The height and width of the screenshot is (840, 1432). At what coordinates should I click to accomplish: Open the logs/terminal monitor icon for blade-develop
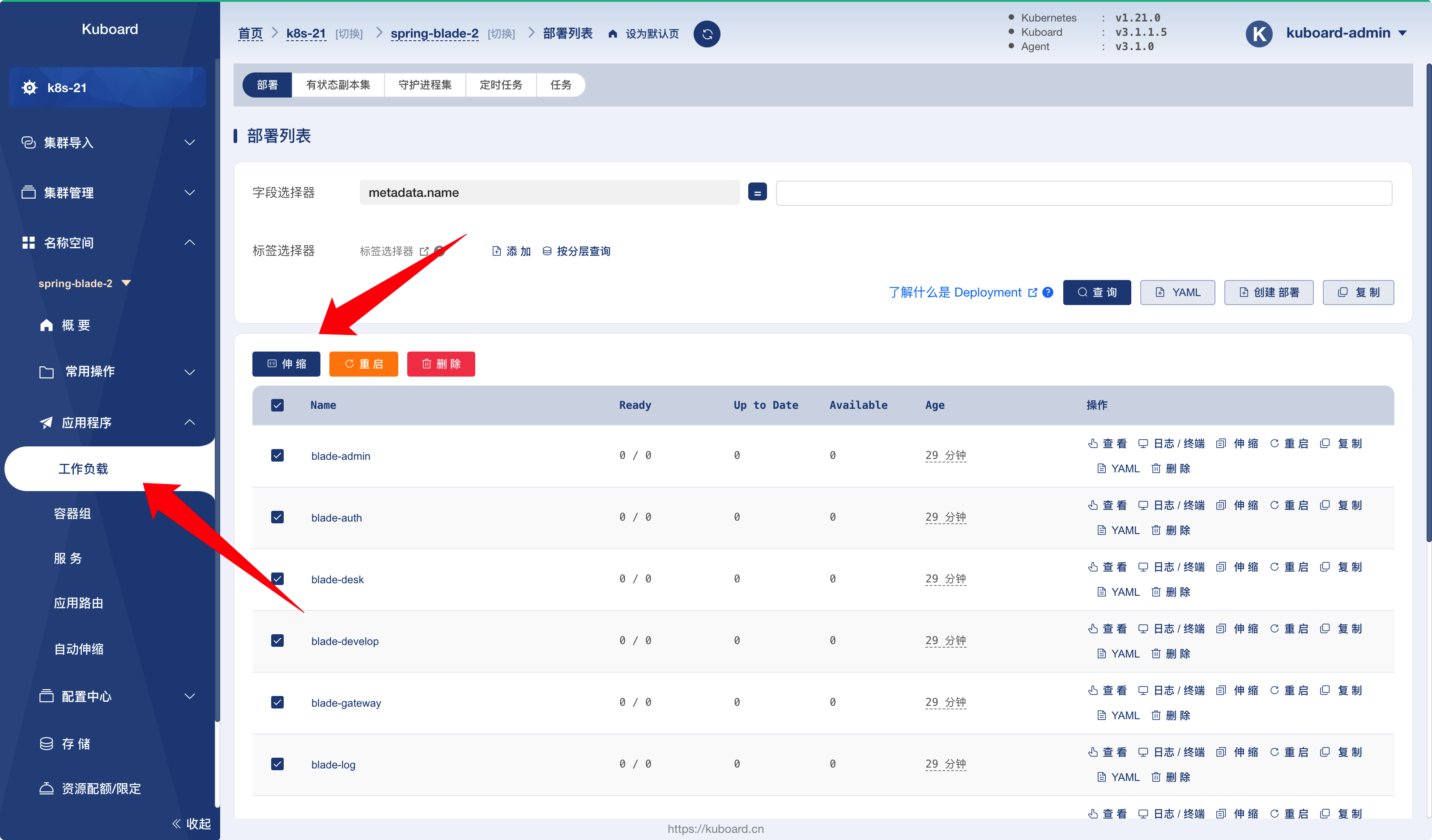tap(1143, 629)
